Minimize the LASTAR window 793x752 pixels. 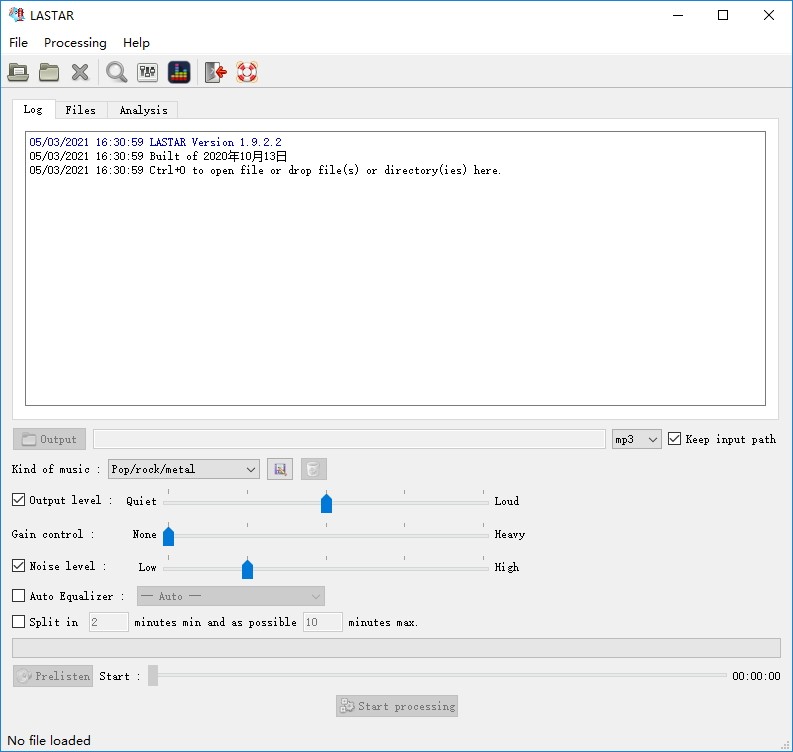click(678, 15)
